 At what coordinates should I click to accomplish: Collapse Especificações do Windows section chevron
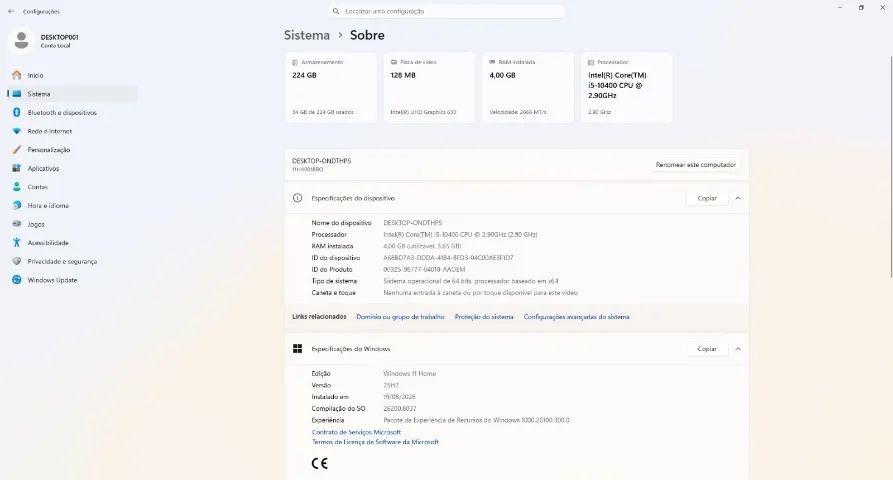pyautogui.click(x=738, y=348)
